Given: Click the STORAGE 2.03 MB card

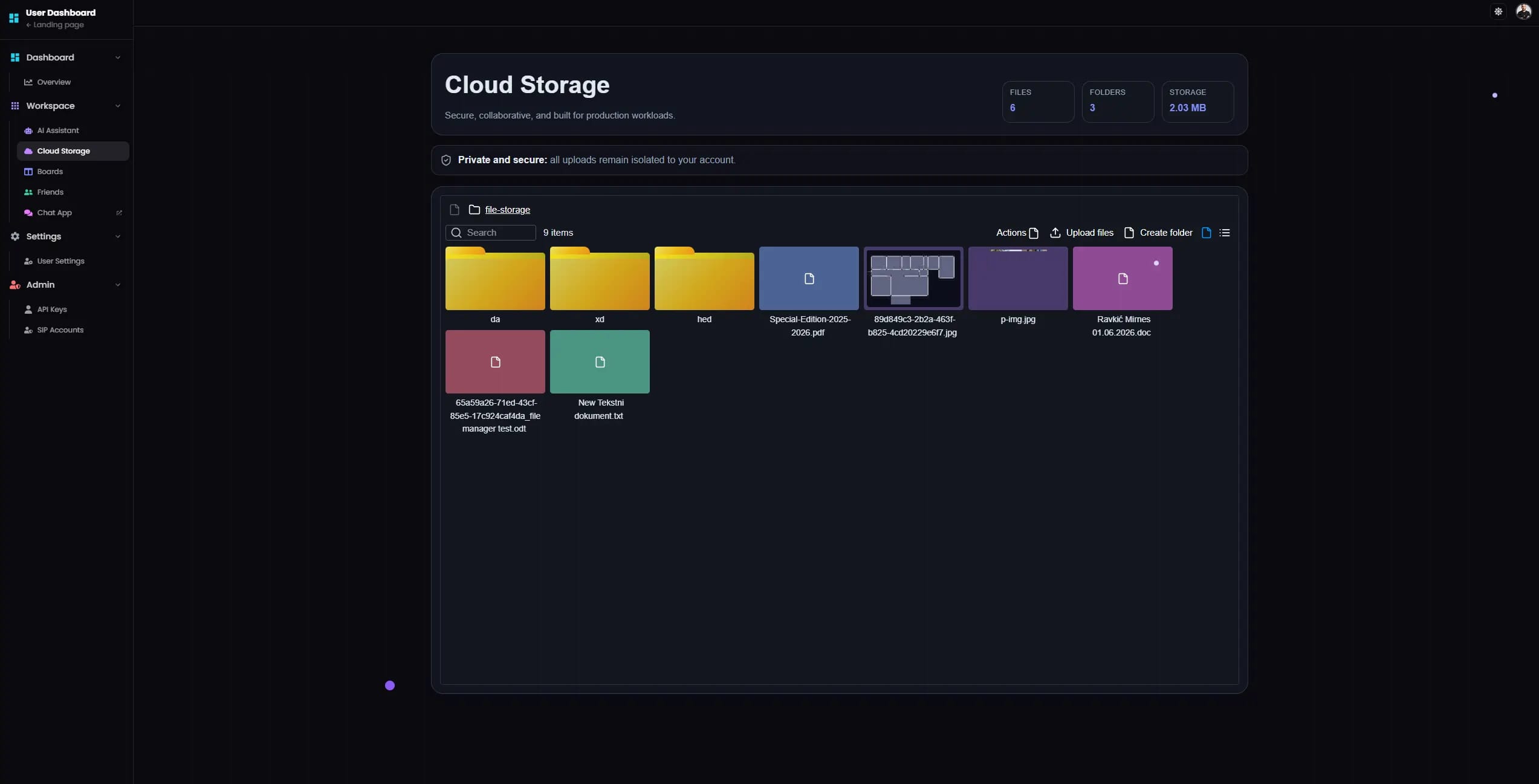Looking at the screenshot, I should [x=1197, y=102].
